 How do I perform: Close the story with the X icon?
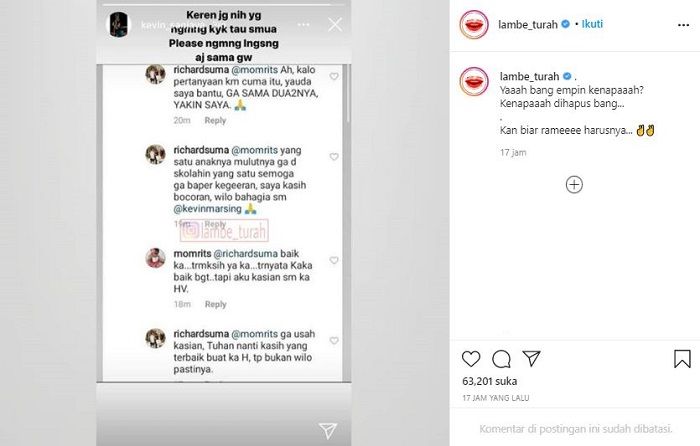335,25
